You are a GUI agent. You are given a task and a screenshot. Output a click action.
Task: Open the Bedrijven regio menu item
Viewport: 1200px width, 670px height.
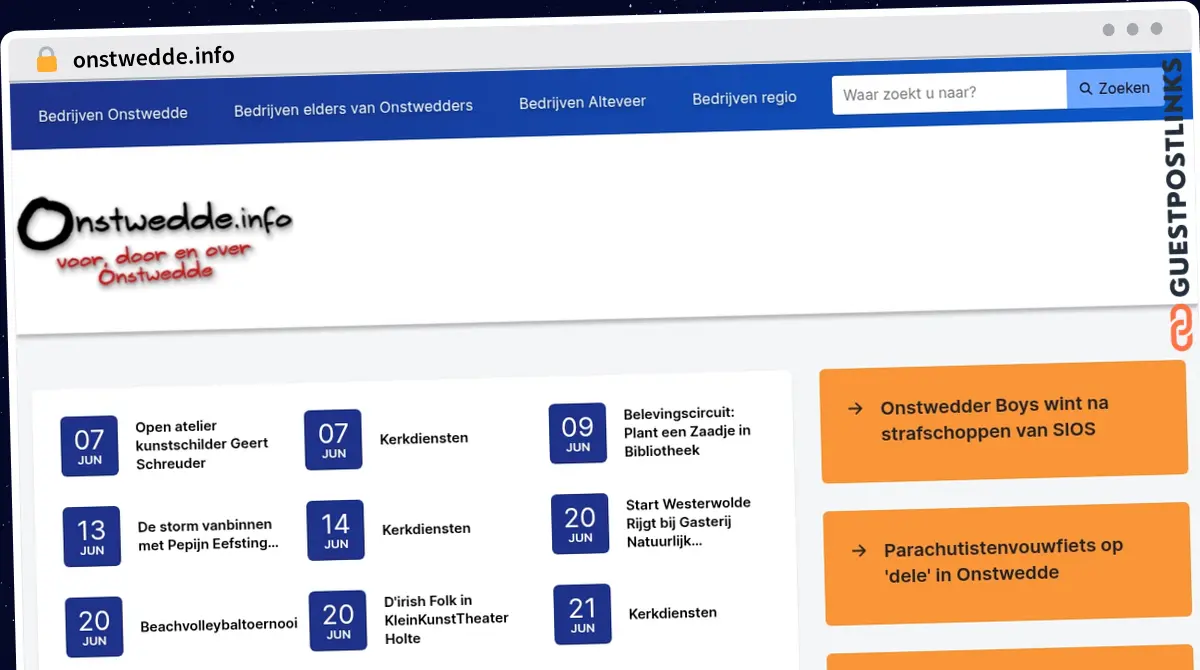pyautogui.click(x=744, y=98)
